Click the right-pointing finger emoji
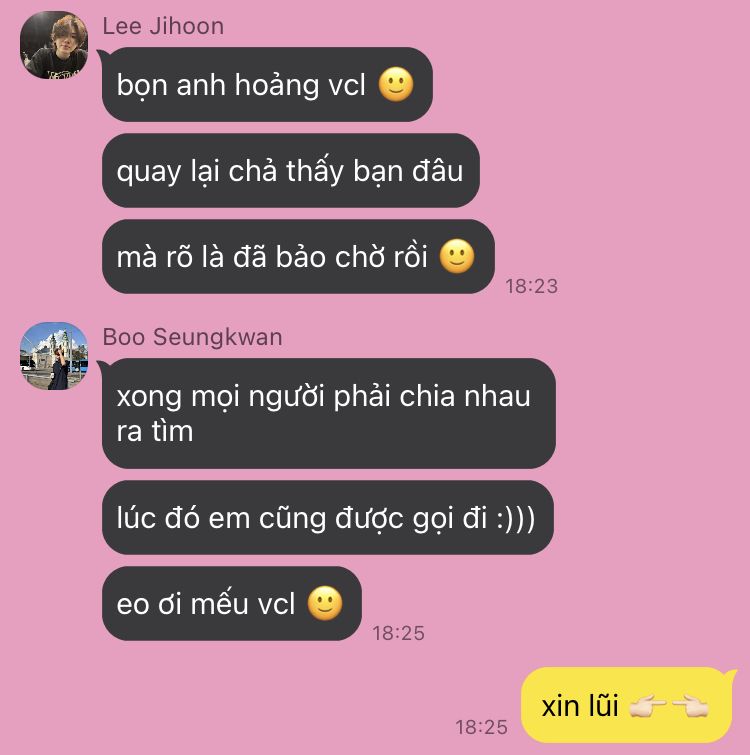Screen dimensions: 750x755 click(648, 706)
